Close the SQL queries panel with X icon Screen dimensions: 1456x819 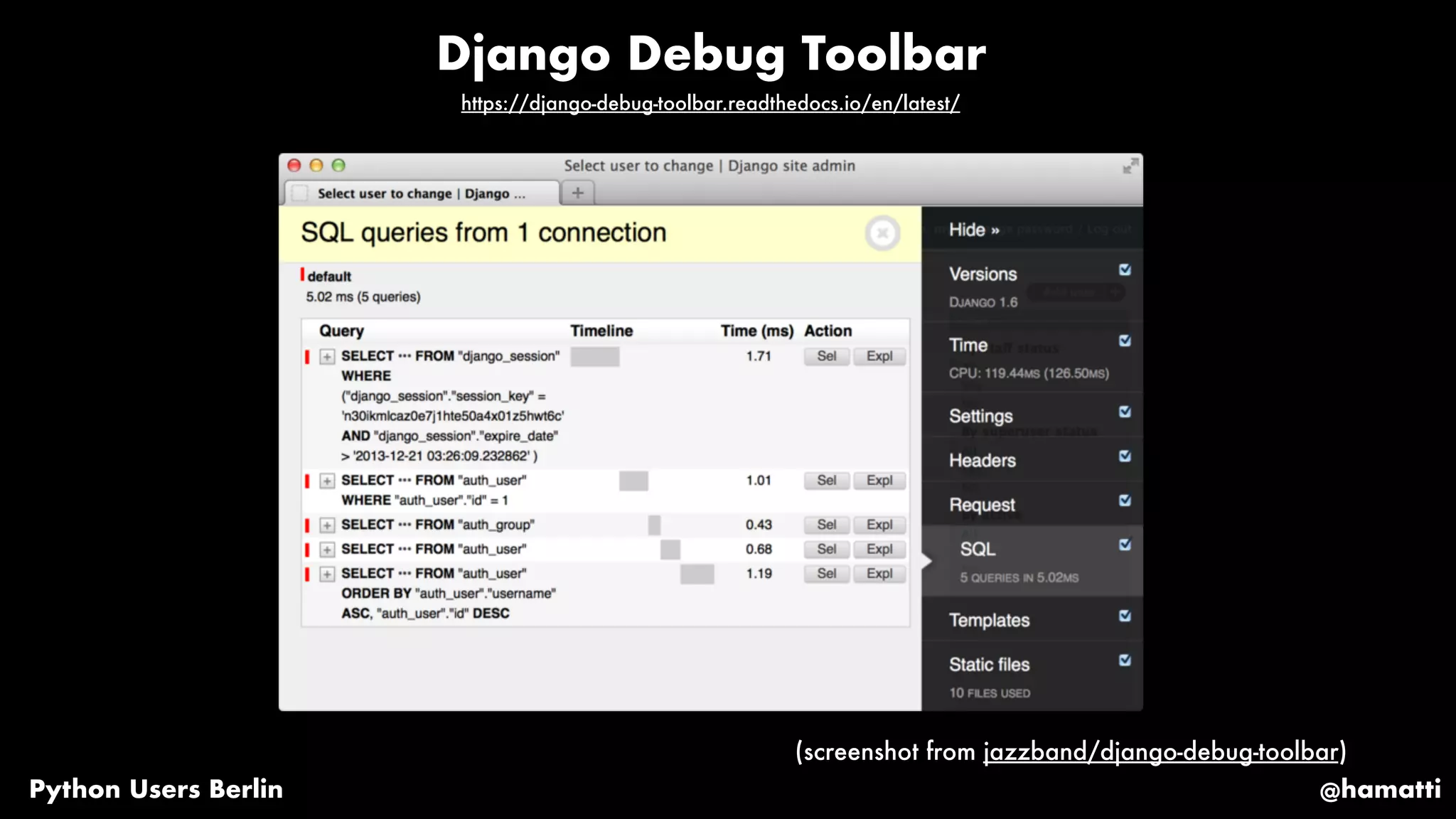882,233
